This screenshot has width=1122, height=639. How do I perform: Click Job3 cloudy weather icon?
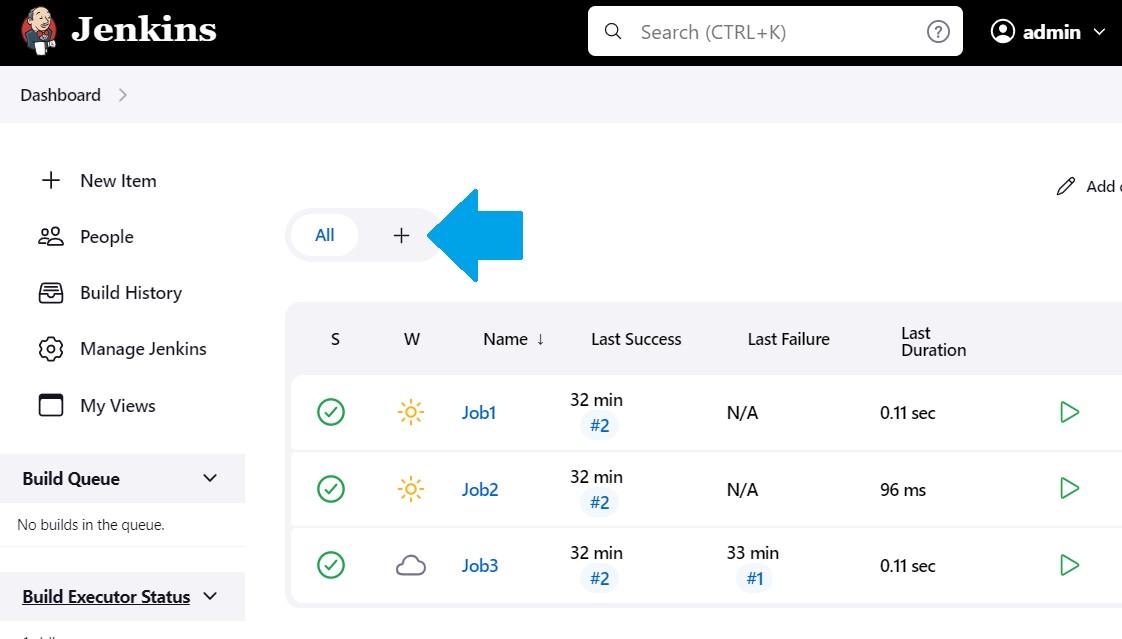point(411,565)
